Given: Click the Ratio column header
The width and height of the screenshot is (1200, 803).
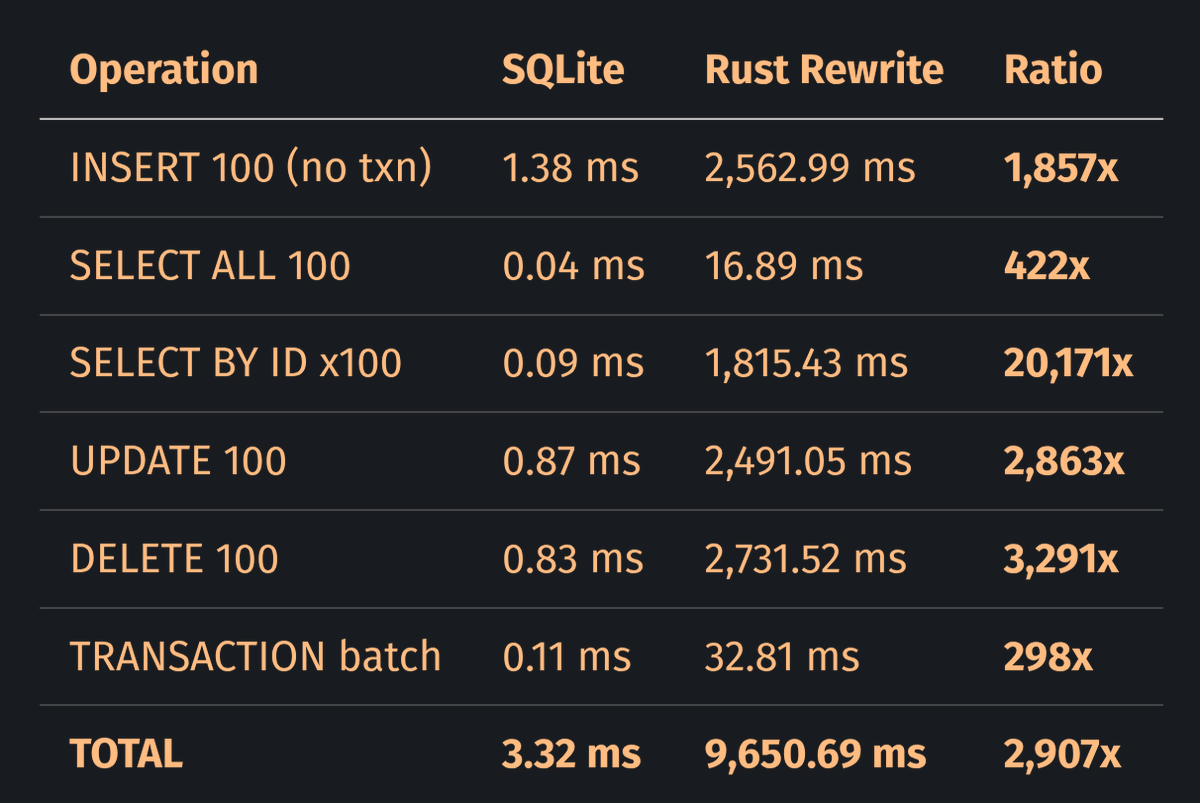Looking at the screenshot, I should click(1053, 70).
